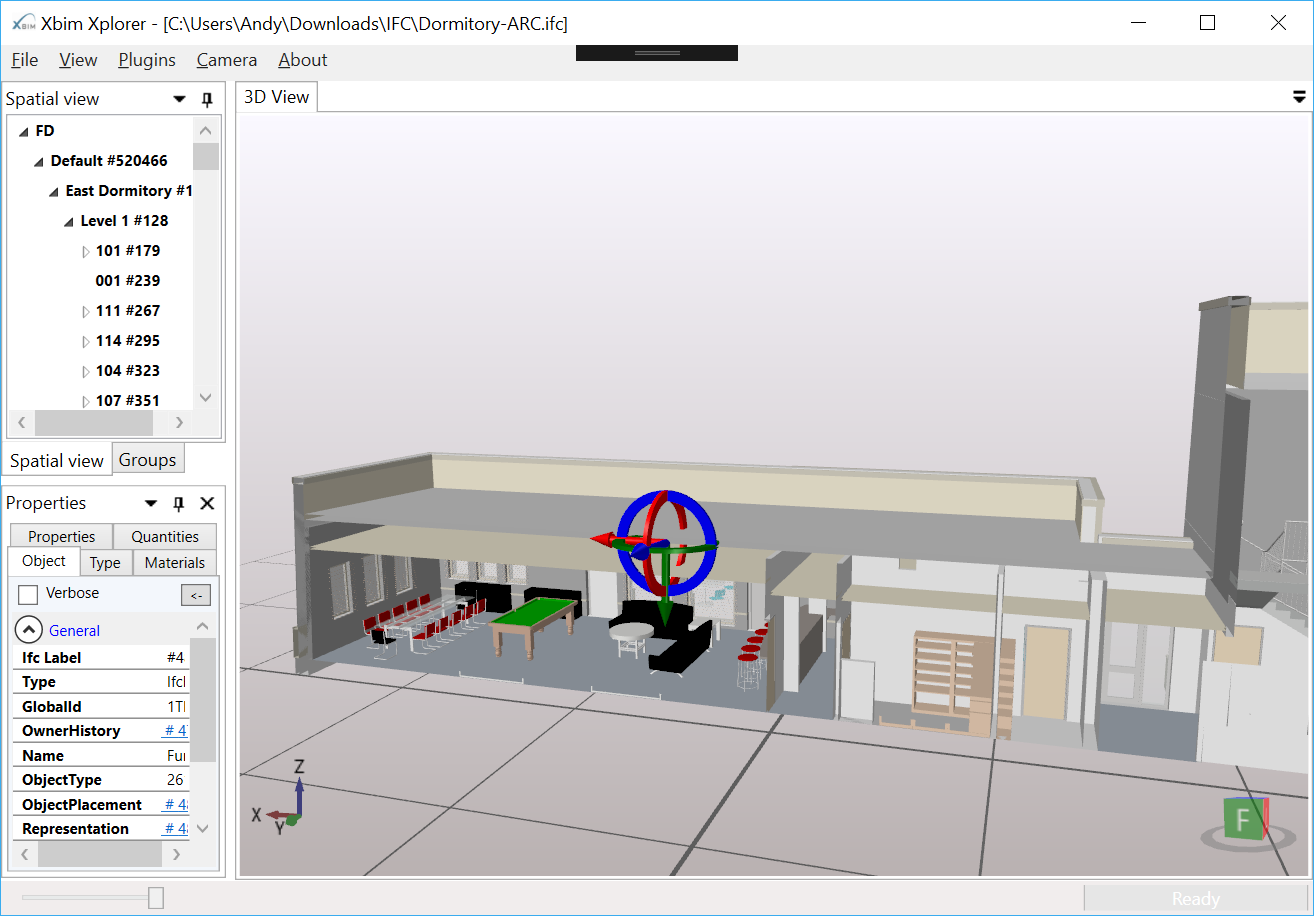
Task: Select the 3D View tab
Action: coord(277,97)
